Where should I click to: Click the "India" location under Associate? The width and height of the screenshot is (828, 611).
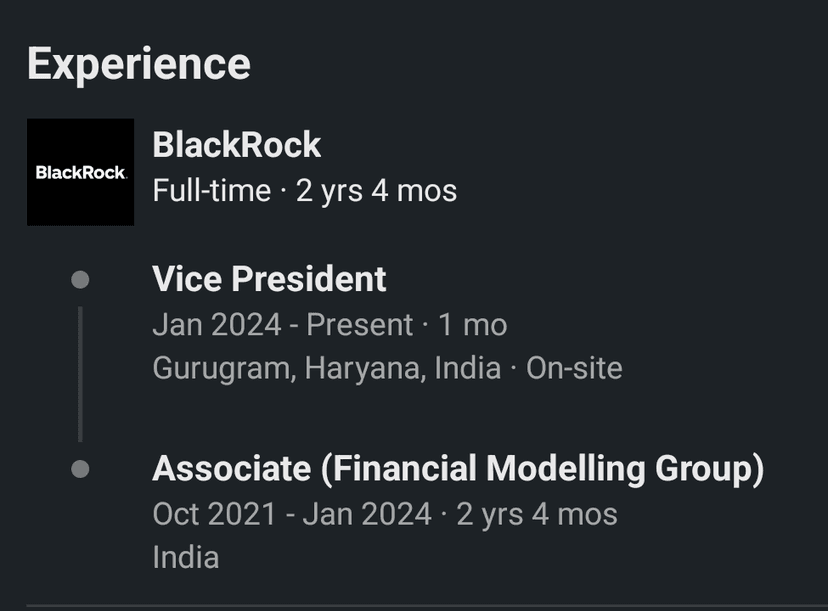(185, 557)
